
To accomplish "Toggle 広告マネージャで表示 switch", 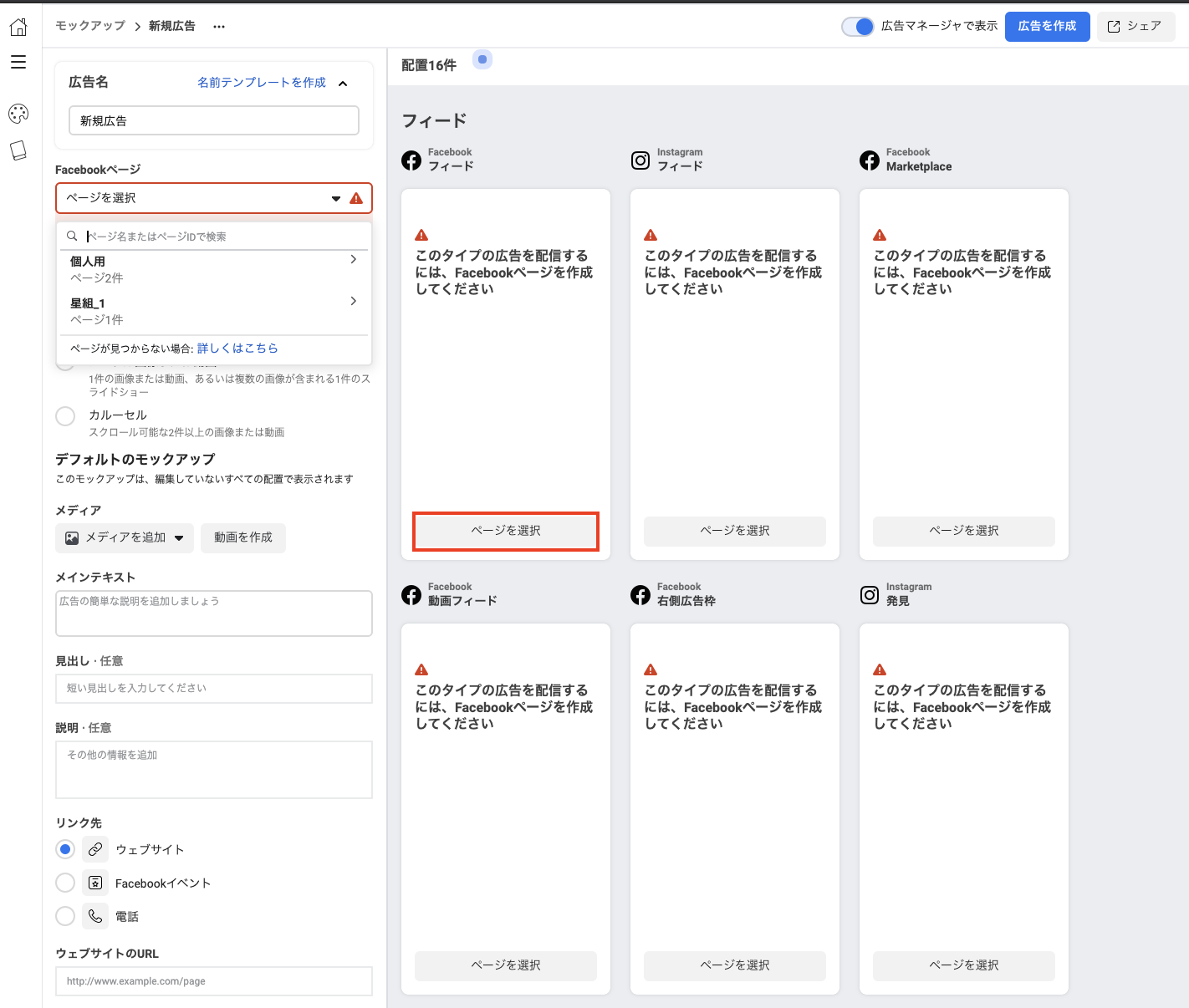I will click(858, 27).
